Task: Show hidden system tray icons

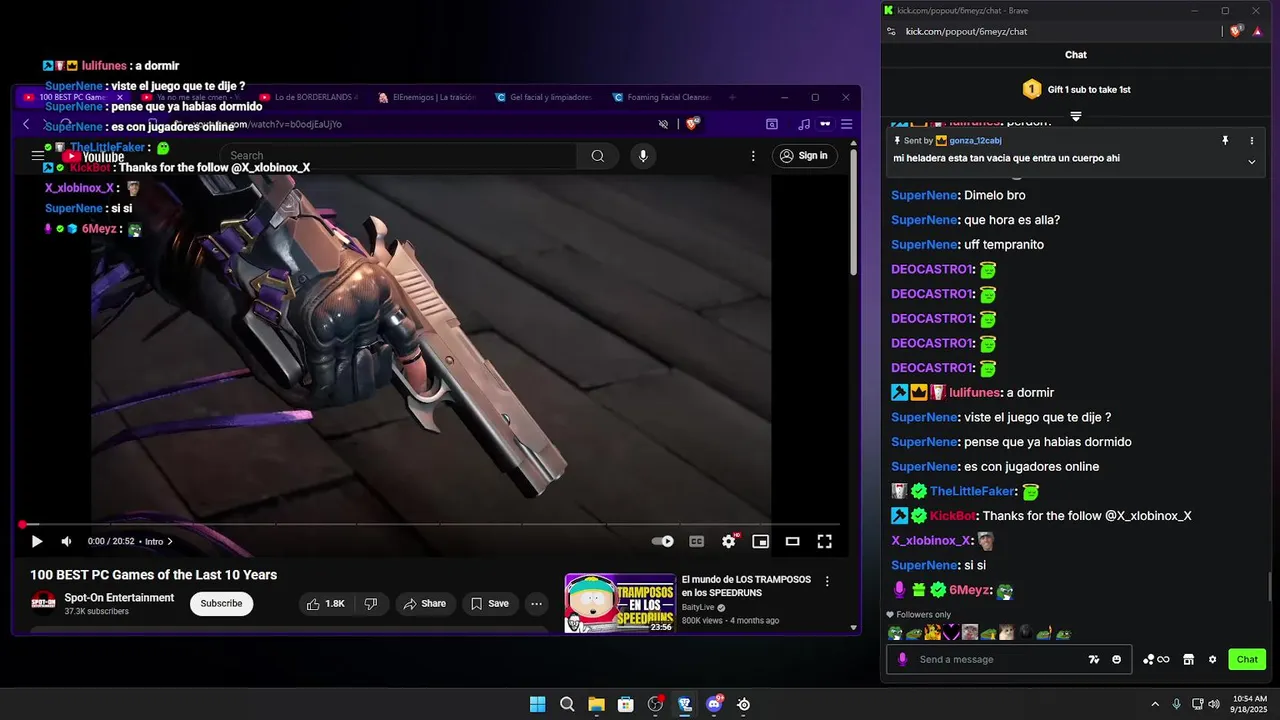Action: pyautogui.click(x=1155, y=704)
